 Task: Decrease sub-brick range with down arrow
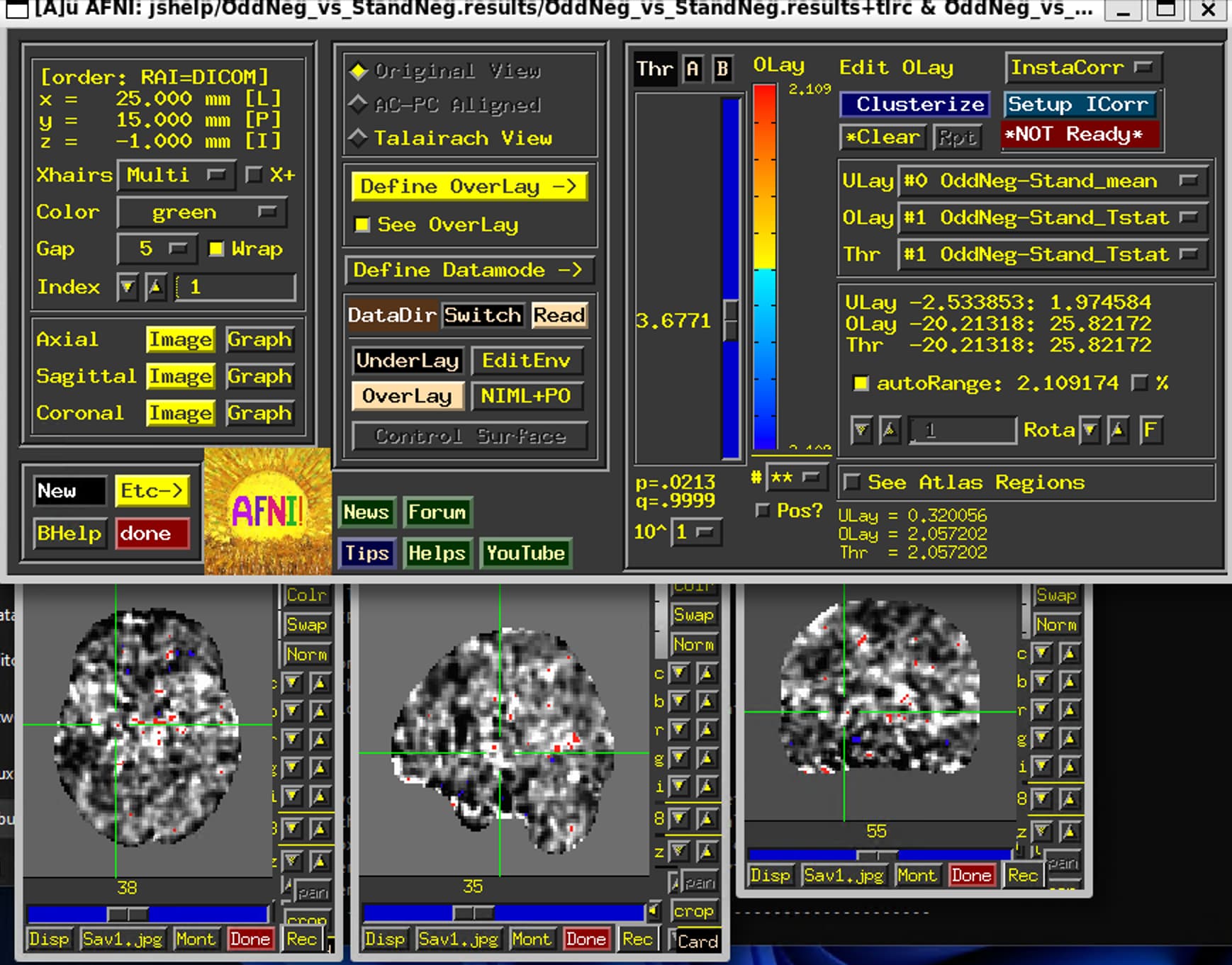861,430
